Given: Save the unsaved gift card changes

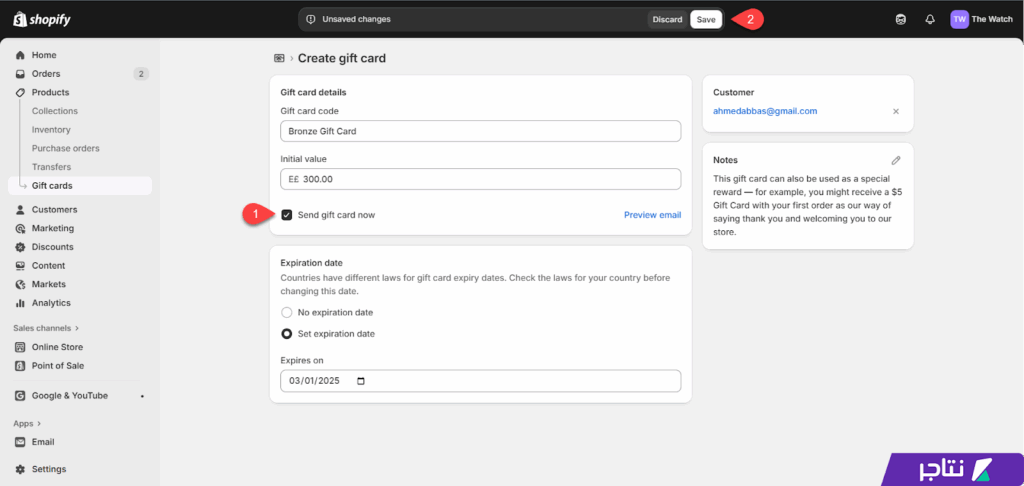Looking at the screenshot, I should point(706,20).
